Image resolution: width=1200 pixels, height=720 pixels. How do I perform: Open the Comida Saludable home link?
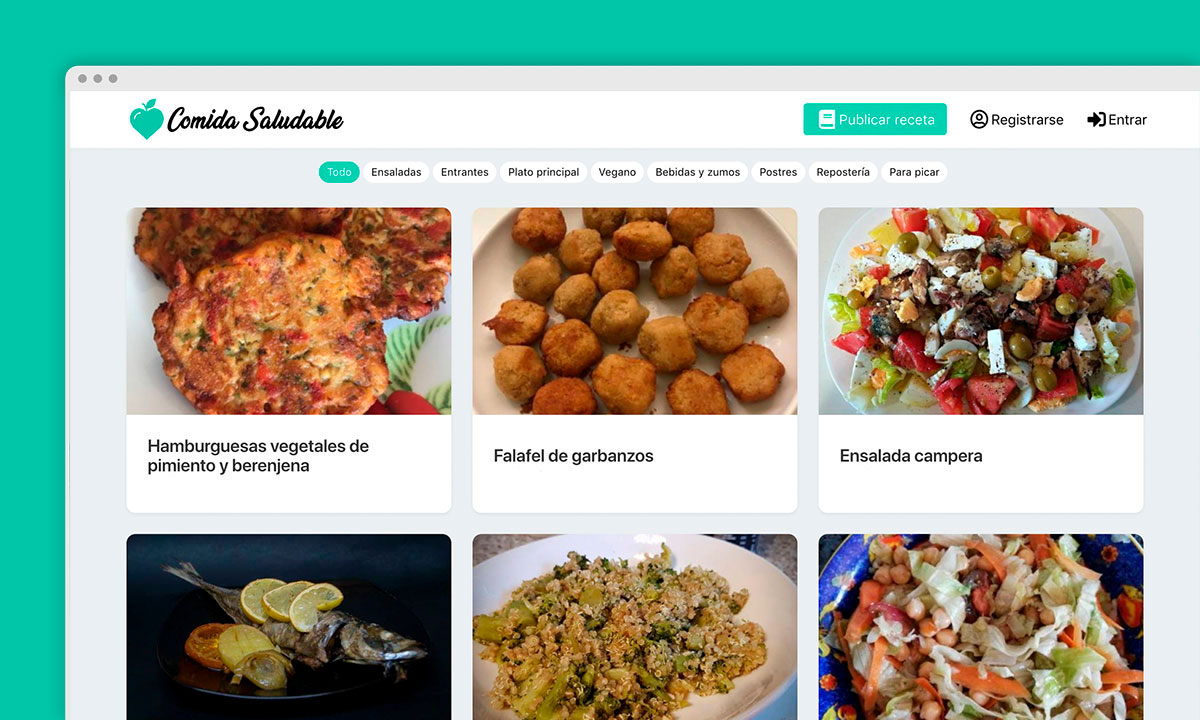[x=237, y=119]
